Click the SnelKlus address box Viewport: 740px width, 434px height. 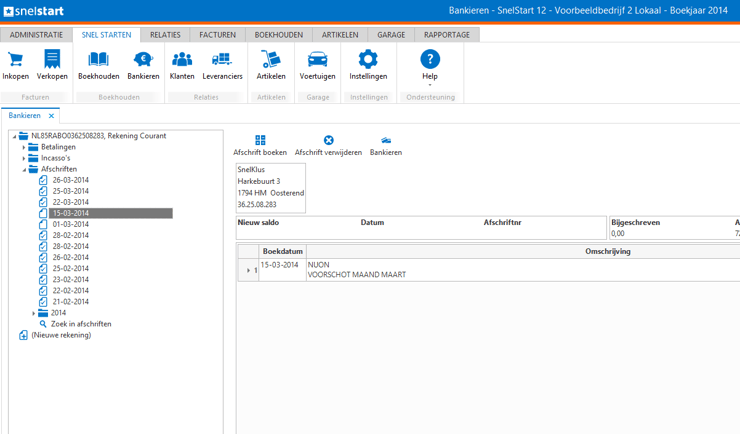tap(271, 188)
